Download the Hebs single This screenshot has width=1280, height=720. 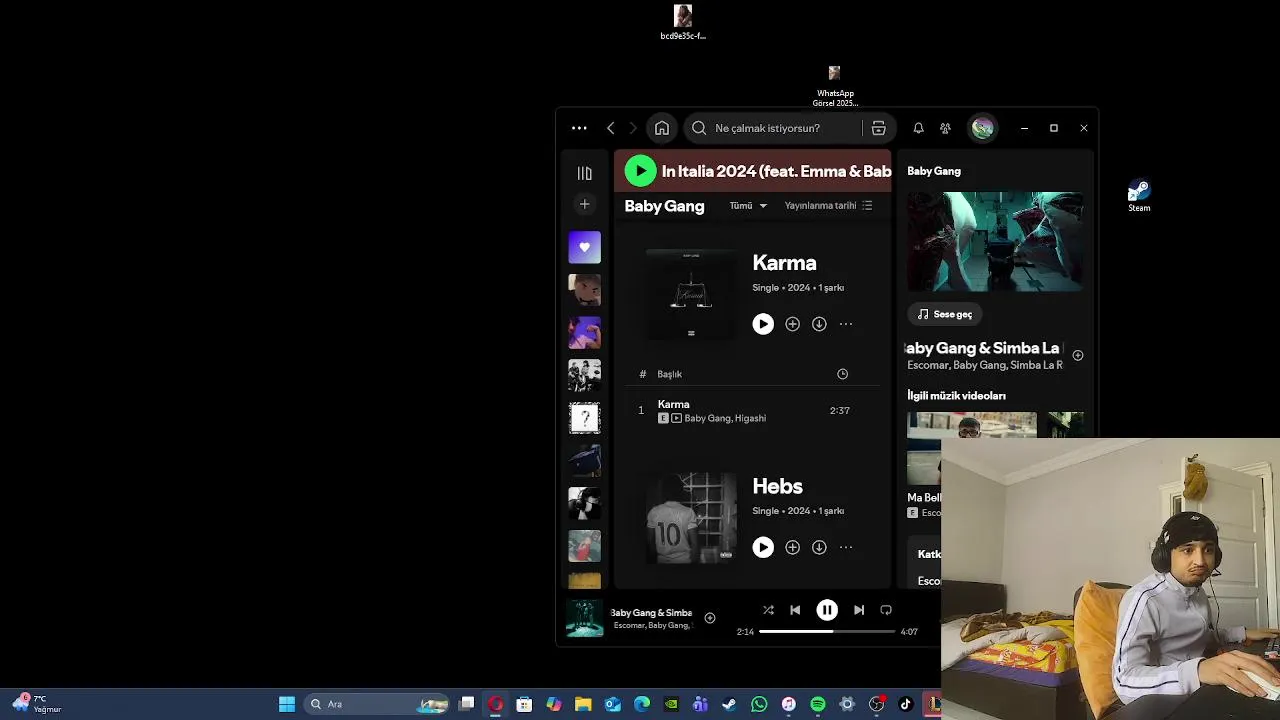(819, 547)
